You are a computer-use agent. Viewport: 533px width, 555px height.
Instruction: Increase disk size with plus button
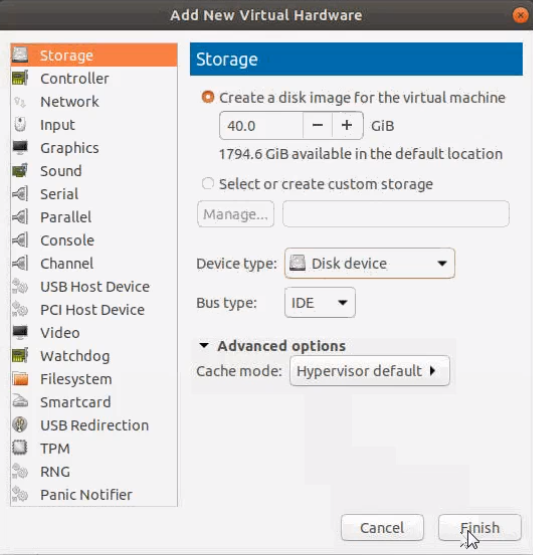coord(347,125)
